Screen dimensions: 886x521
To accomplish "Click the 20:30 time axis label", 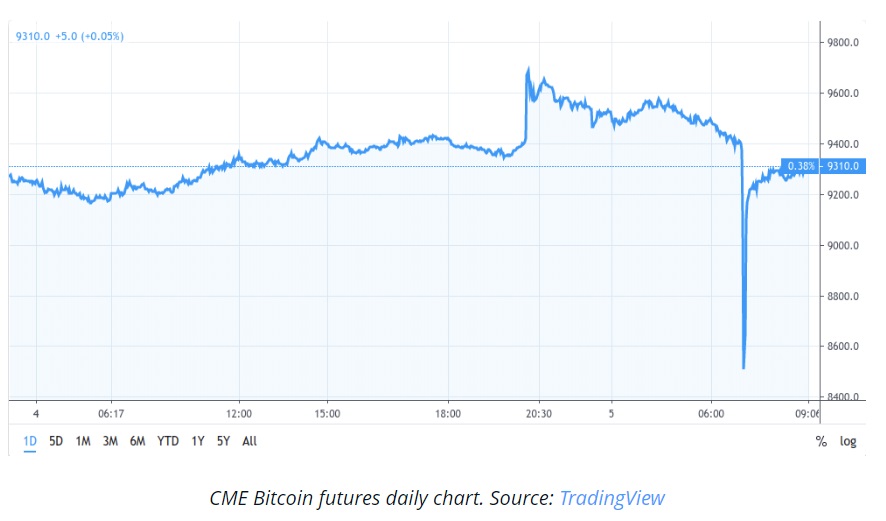I will (538, 413).
